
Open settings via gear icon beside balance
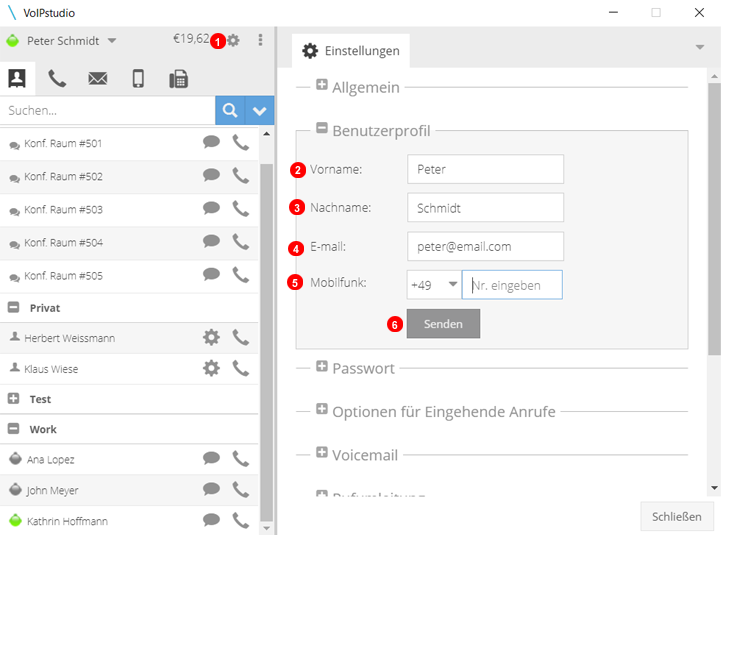[x=233, y=40]
